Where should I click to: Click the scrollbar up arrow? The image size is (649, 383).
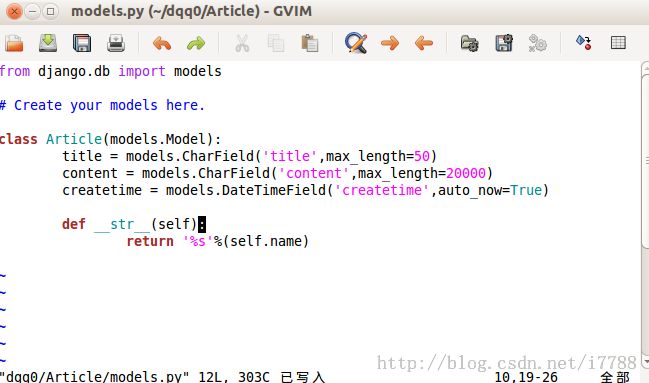(x=645, y=67)
